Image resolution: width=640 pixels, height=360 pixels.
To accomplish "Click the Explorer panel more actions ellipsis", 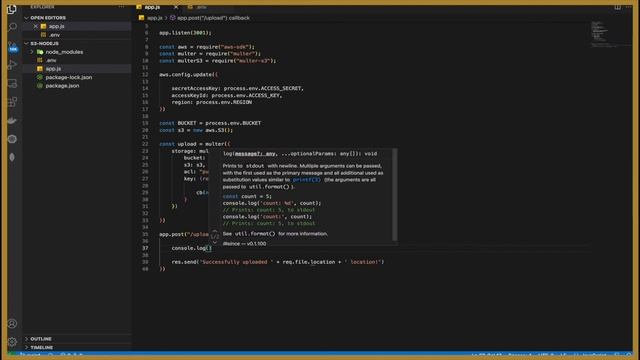I will pyautogui.click(x=121, y=7).
